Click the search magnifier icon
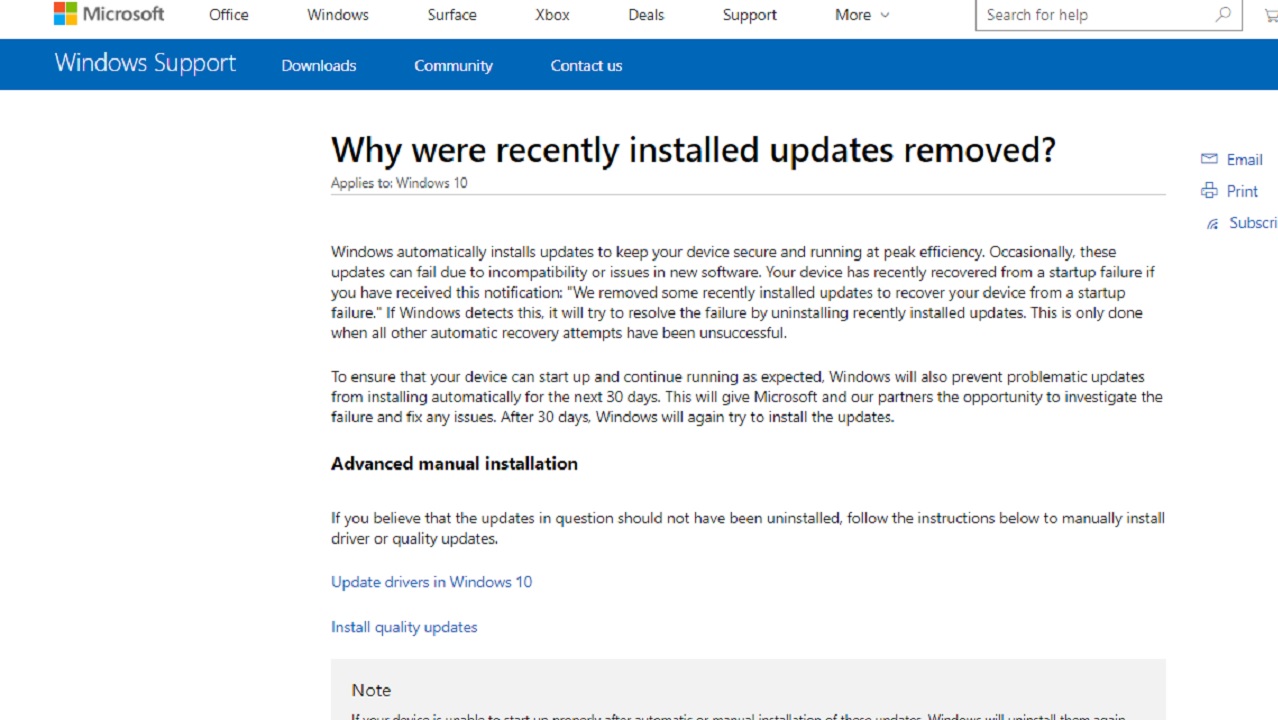 pos(1223,14)
